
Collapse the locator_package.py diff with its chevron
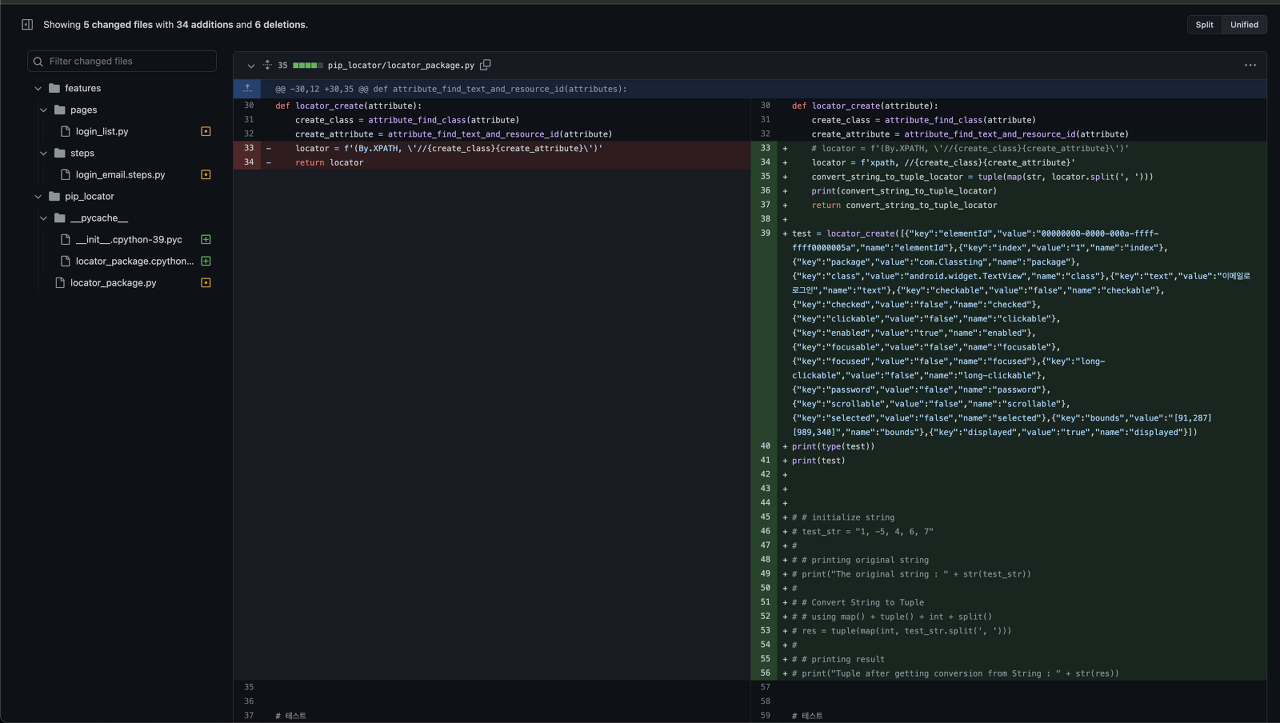click(251, 65)
